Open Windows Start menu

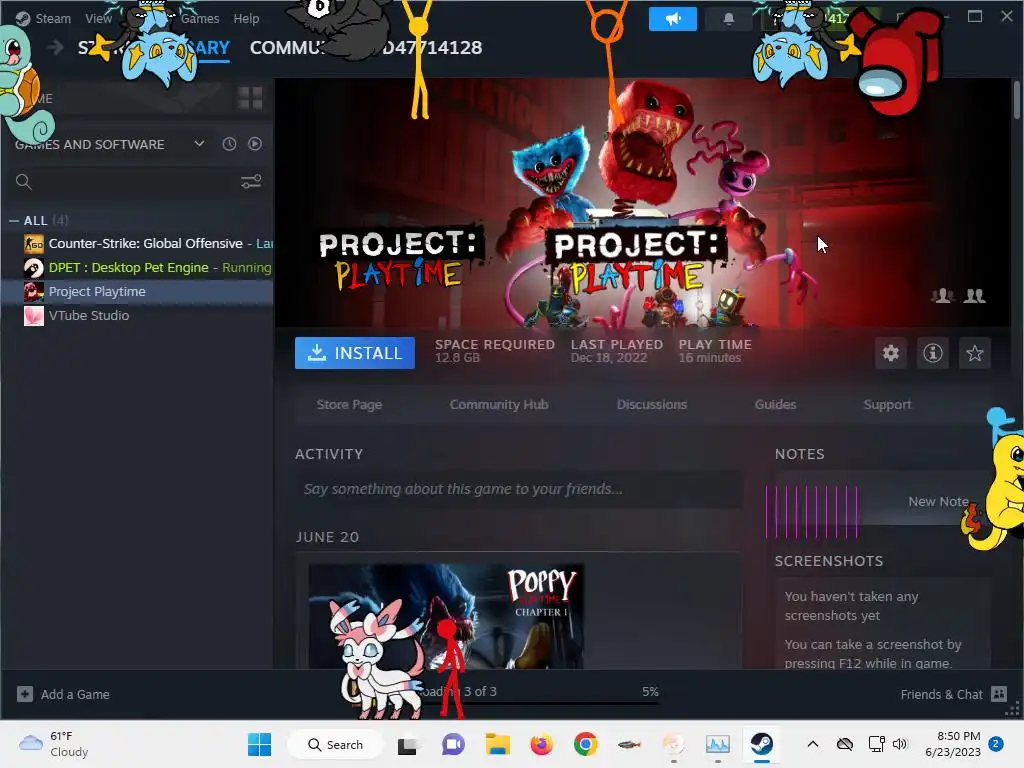click(x=259, y=744)
